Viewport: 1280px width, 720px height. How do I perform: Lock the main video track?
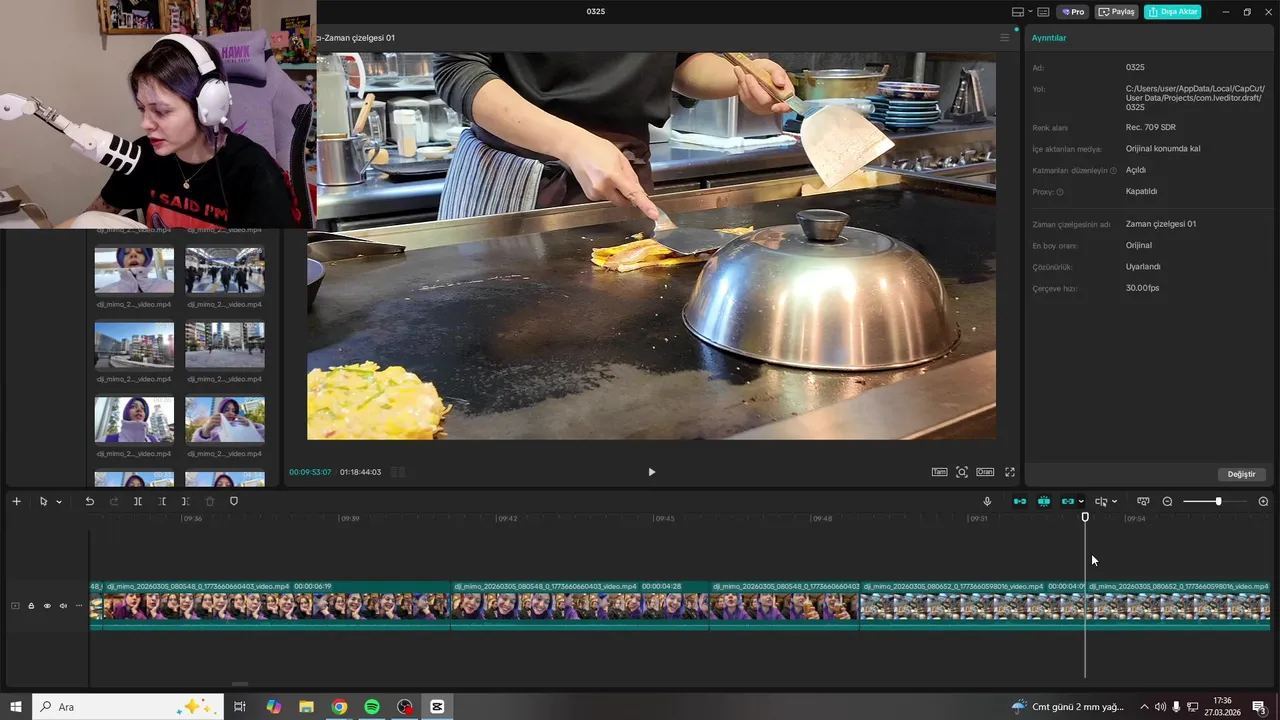coord(31,606)
